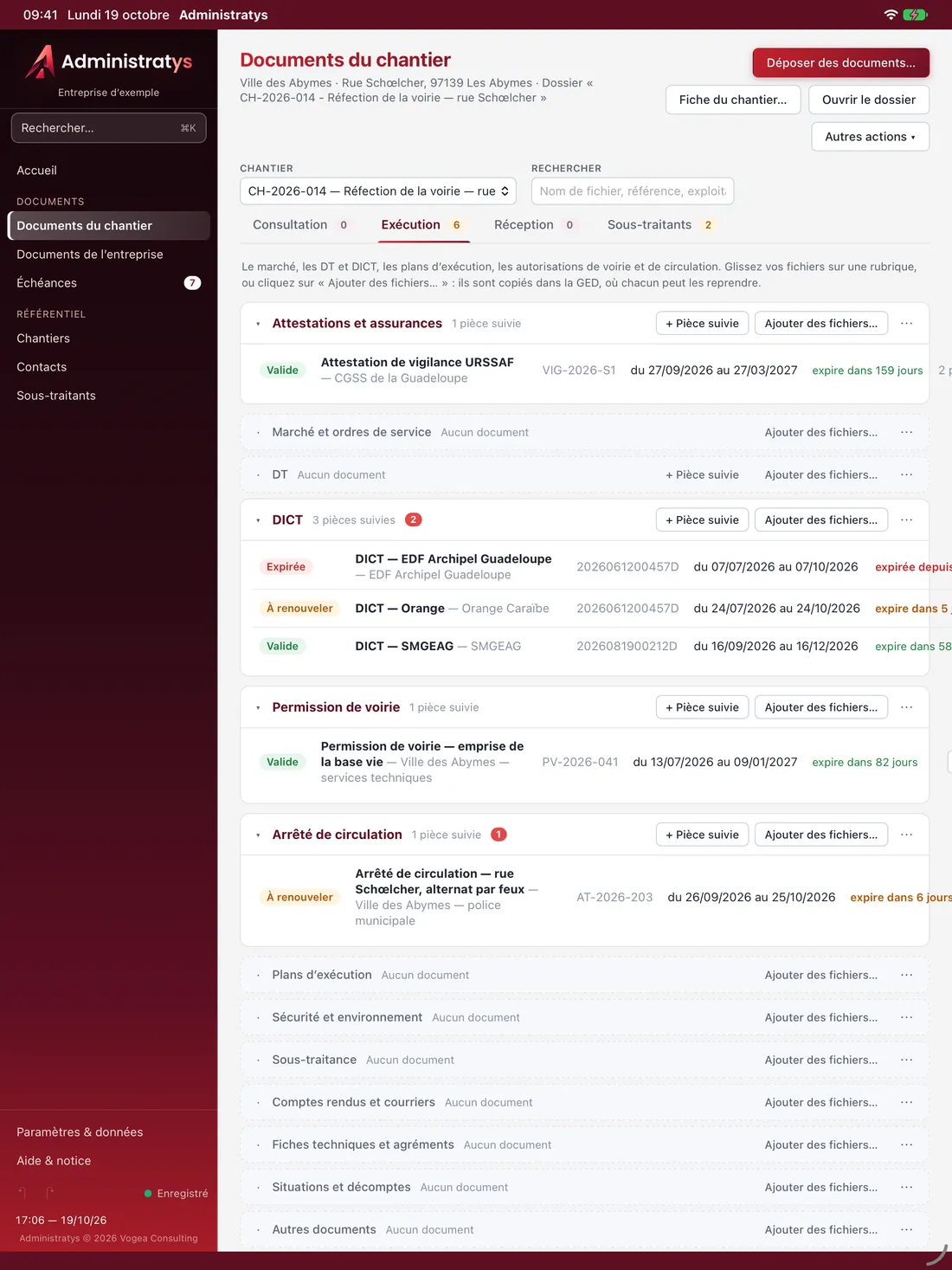Open the DICT — Orange row
The height and width of the screenshot is (1270, 952).
coord(452,609)
